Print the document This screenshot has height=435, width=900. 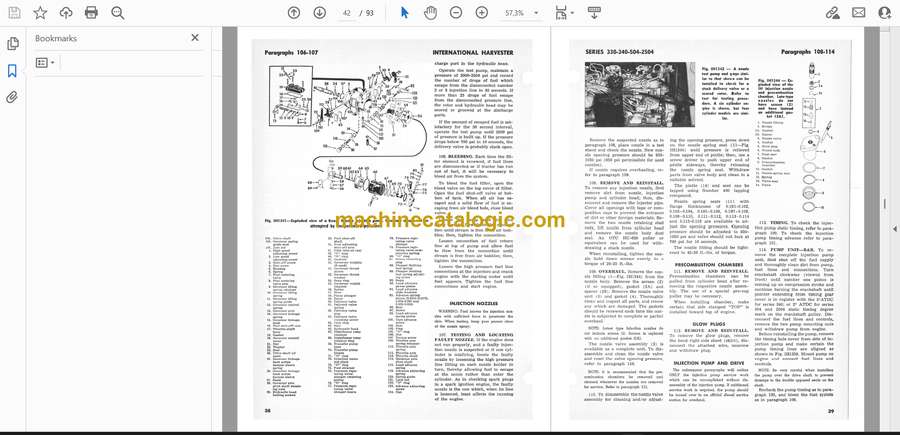coord(91,13)
